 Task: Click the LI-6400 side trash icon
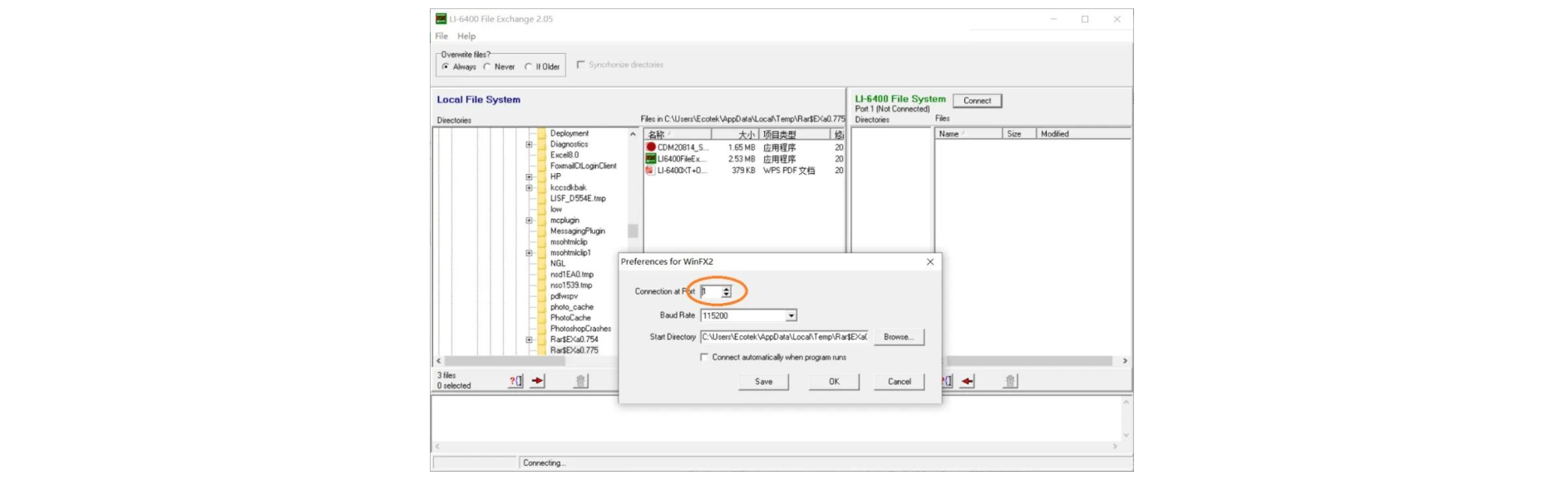[x=1010, y=381]
